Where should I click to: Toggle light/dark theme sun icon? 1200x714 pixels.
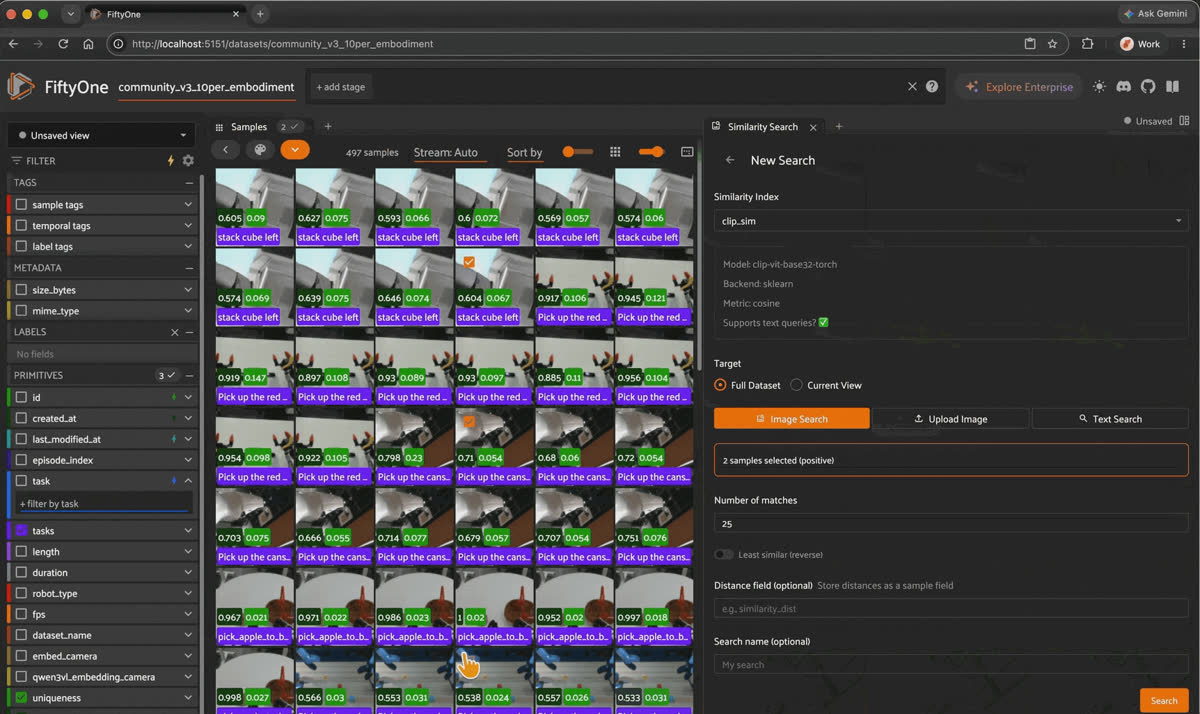[x=1100, y=87]
